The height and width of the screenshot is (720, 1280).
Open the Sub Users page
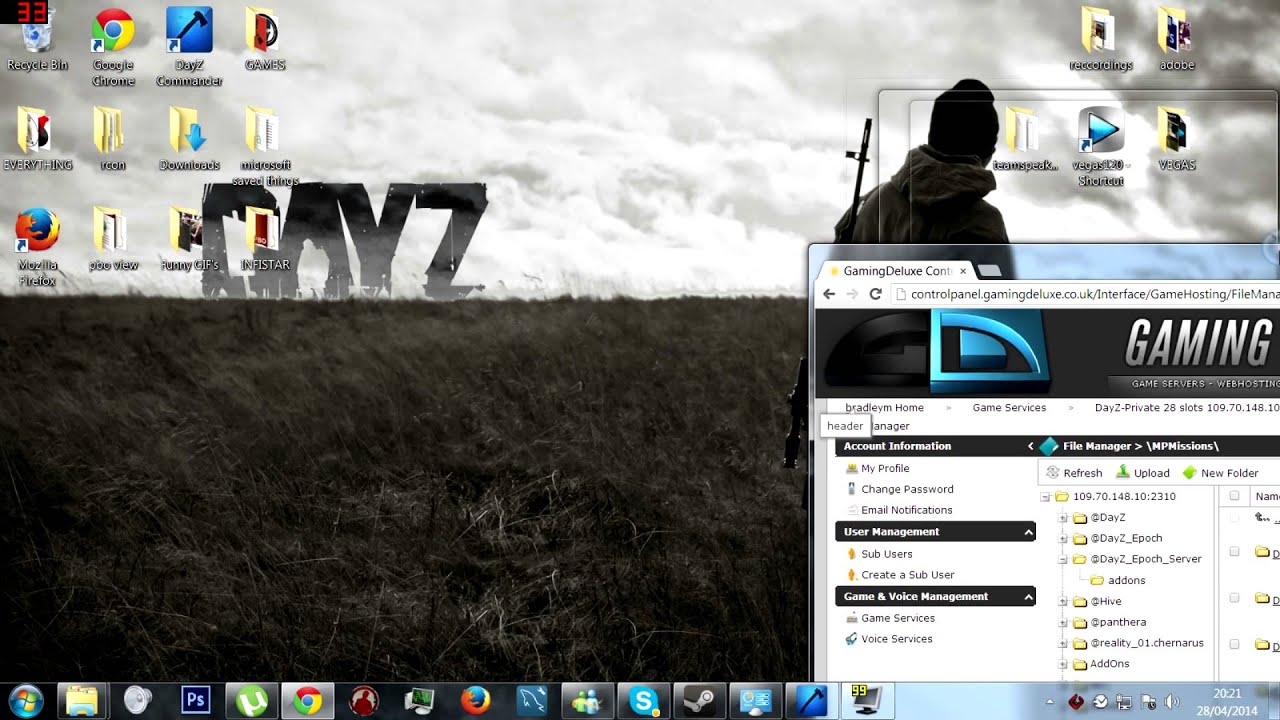886,554
